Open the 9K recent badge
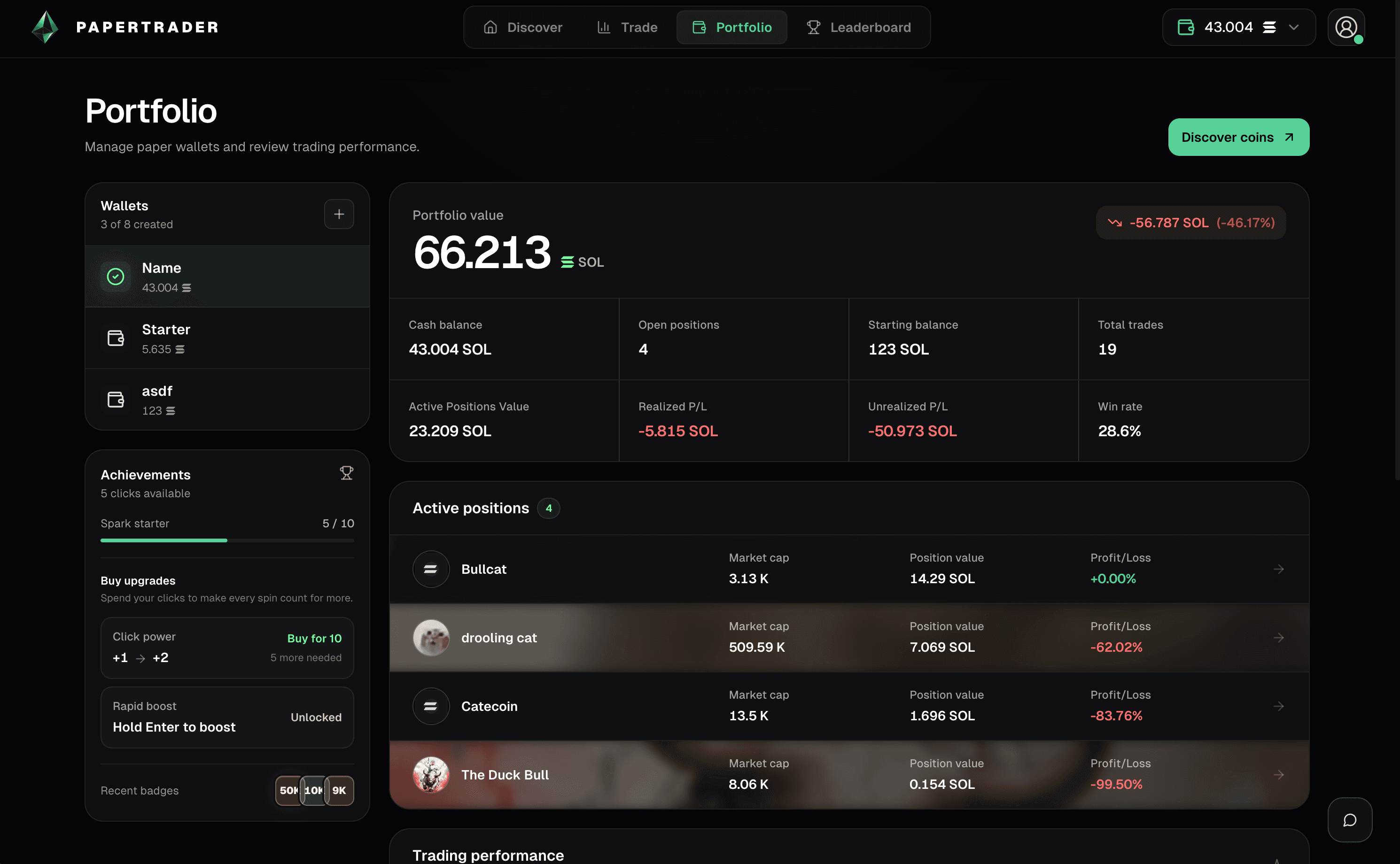1400x864 pixels. [x=339, y=791]
